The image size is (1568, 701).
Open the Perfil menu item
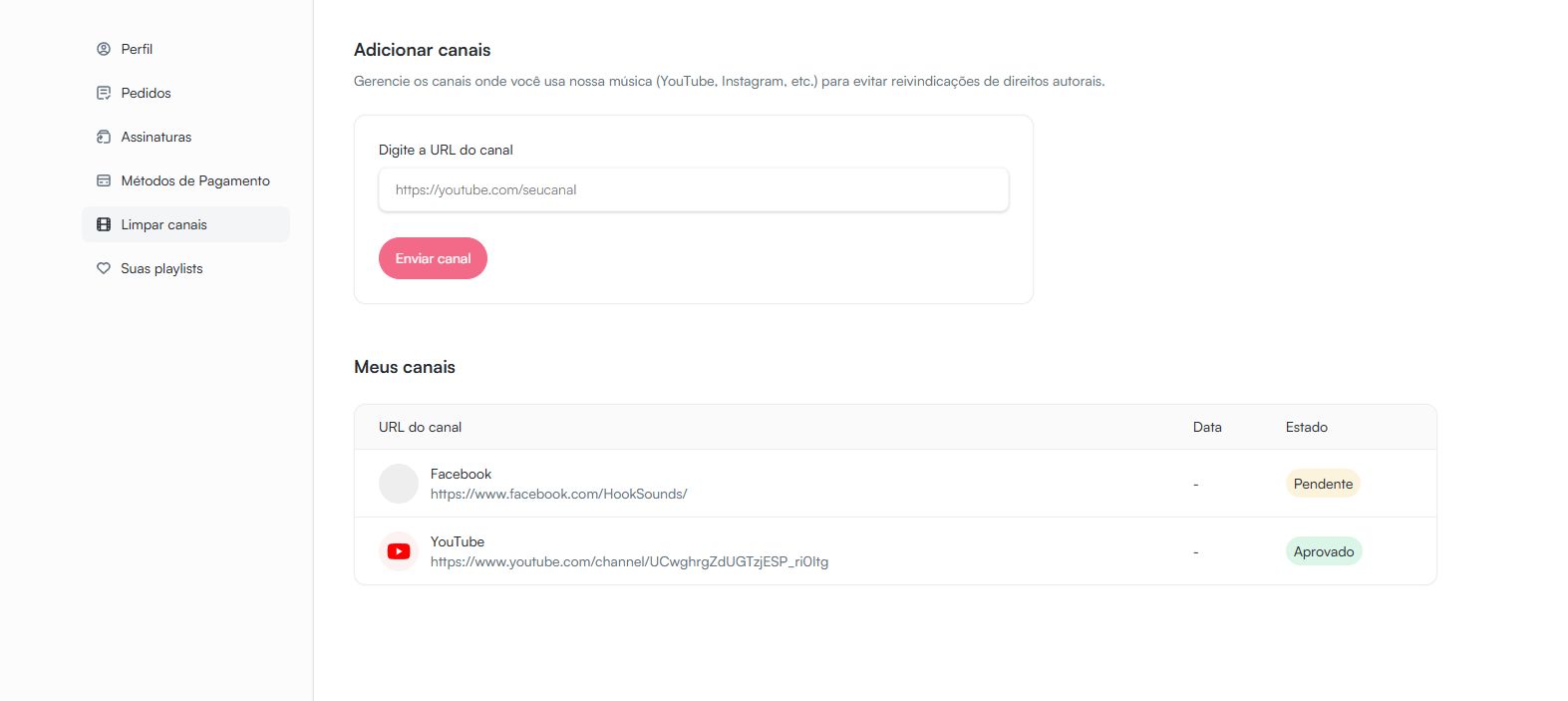(x=137, y=49)
